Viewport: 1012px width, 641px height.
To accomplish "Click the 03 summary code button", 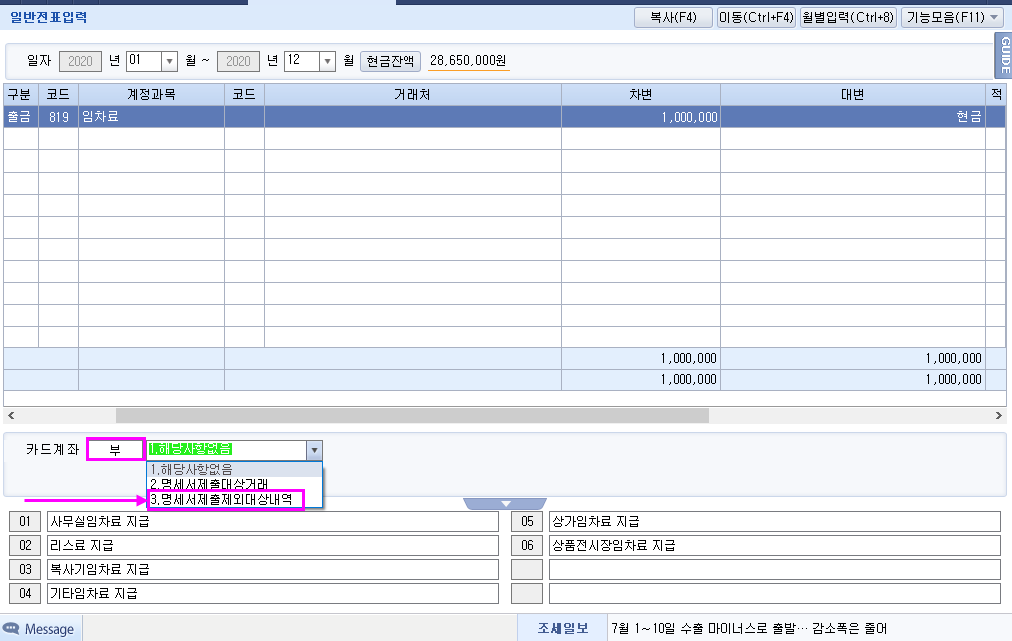I will coord(25,569).
